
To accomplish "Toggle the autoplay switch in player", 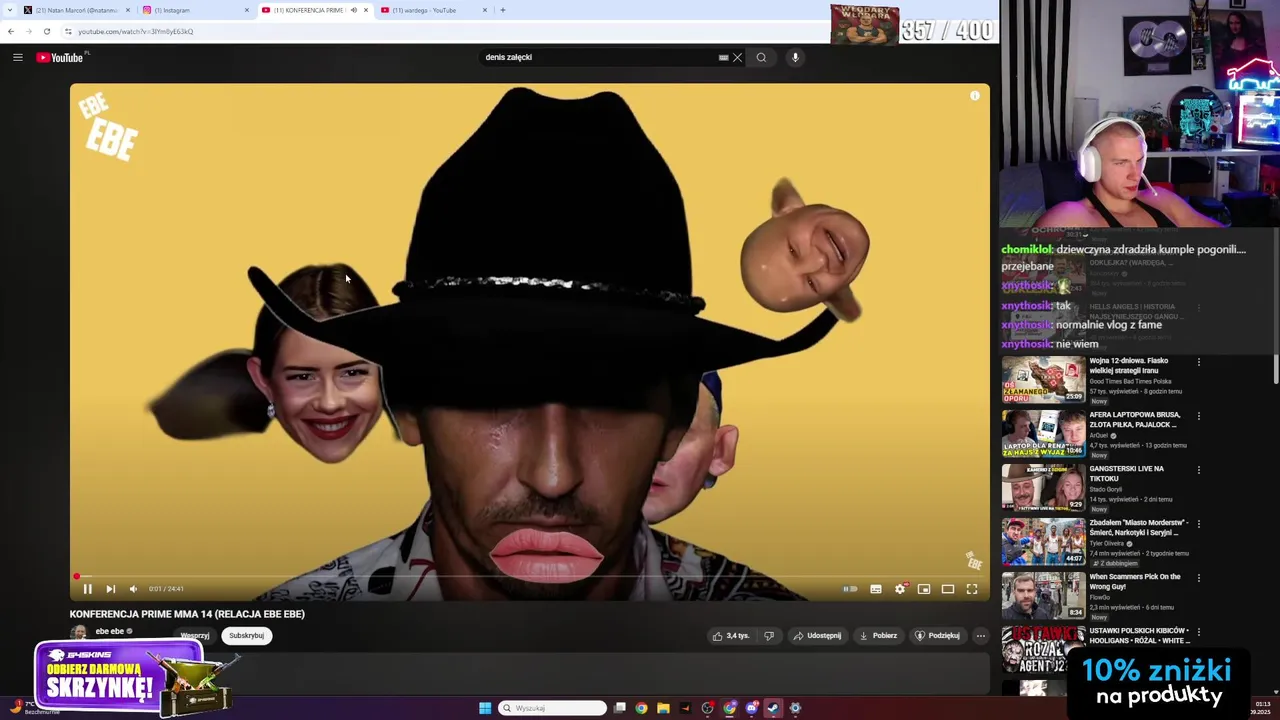I will (x=850, y=589).
